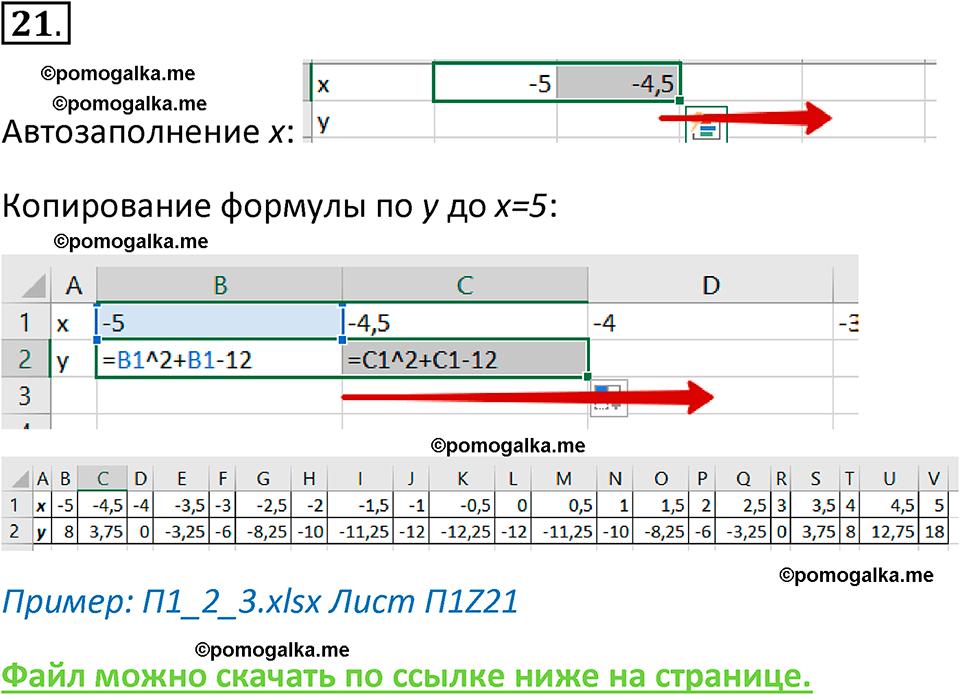Click cell Q1 showing 2,5
The width and height of the screenshot is (960, 695).
pyautogui.click(x=743, y=505)
